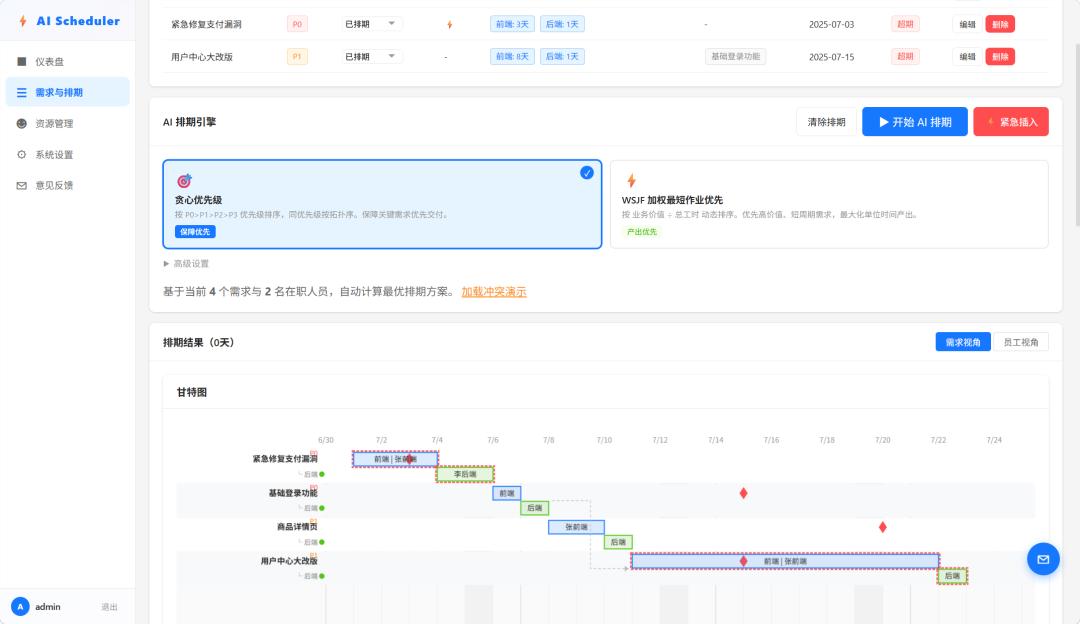Click the deadline diamond in 基础登录功能 row
The height and width of the screenshot is (624, 1080).
click(743, 493)
